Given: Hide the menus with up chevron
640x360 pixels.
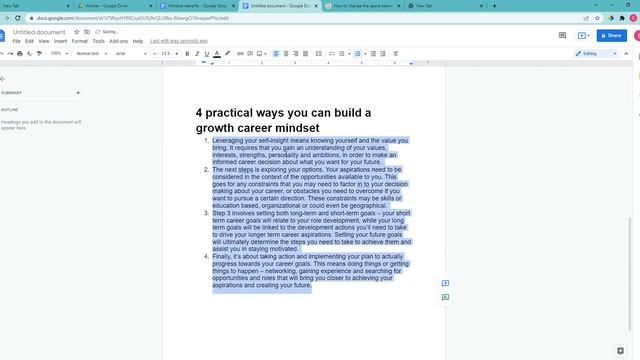Looking at the screenshot, I should [626, 53].
